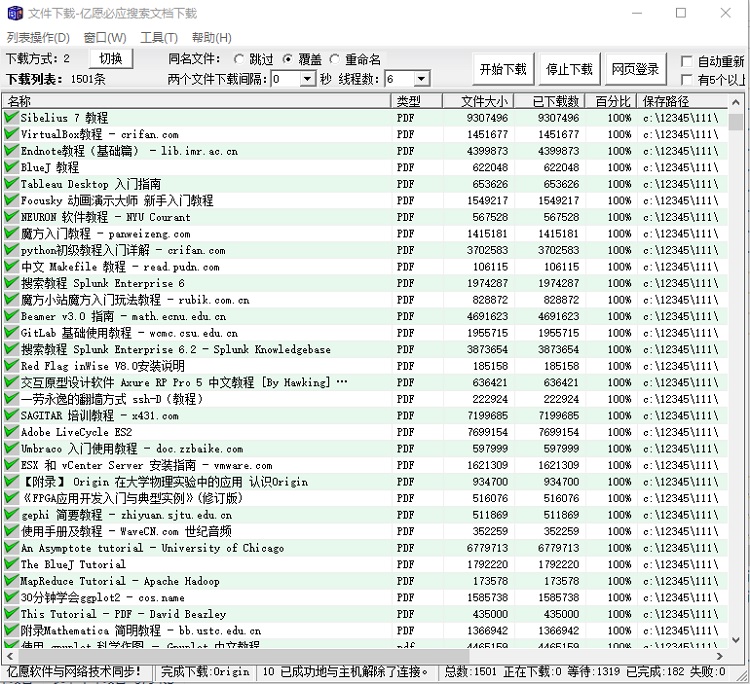Click the horizontal scrollbar thumb below the list
This screenshot has width=750, height=684.
click(243, 656)
